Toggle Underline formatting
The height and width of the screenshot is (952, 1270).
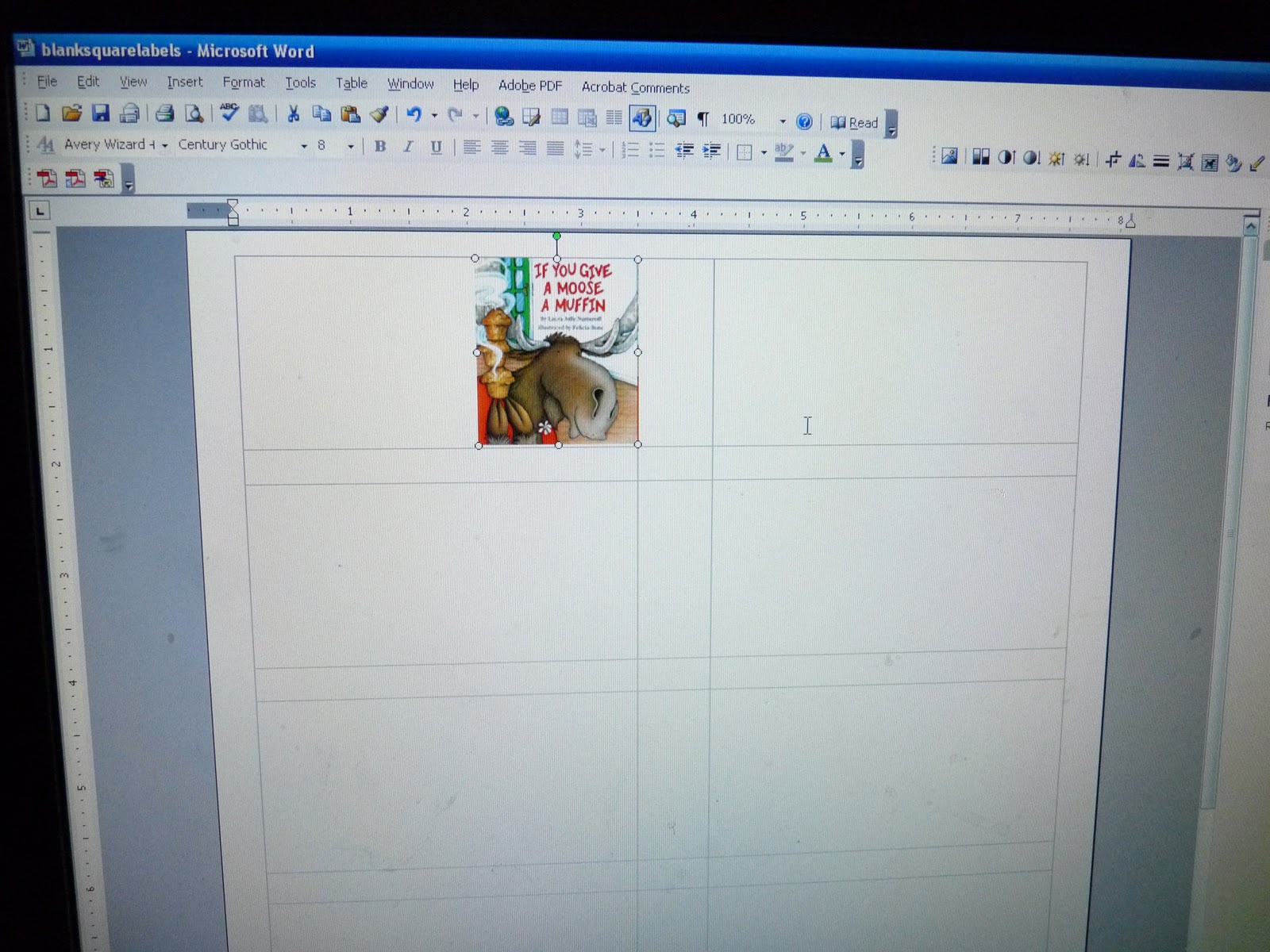click(436, 148)
